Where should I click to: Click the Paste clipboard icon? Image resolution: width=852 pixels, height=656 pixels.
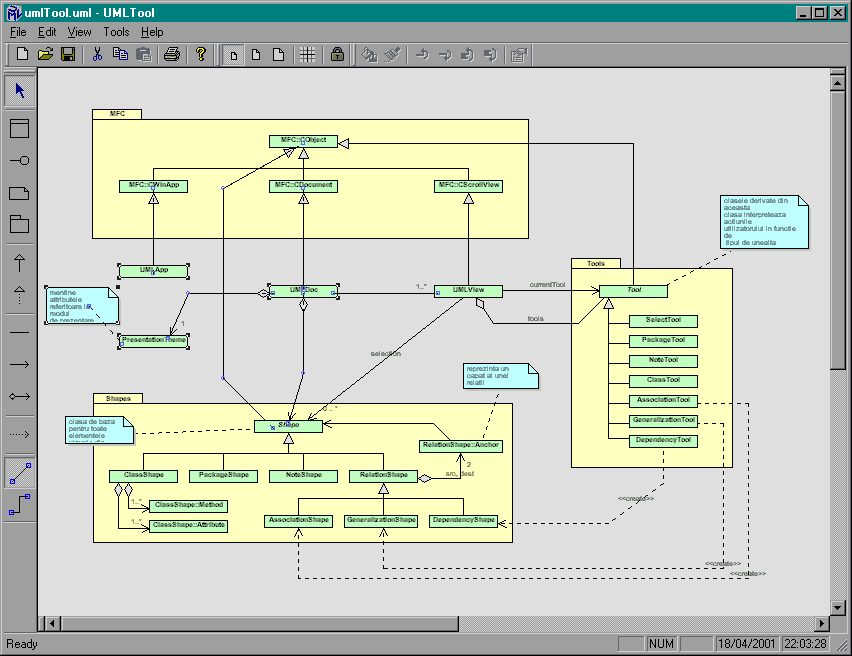point(143,54)
